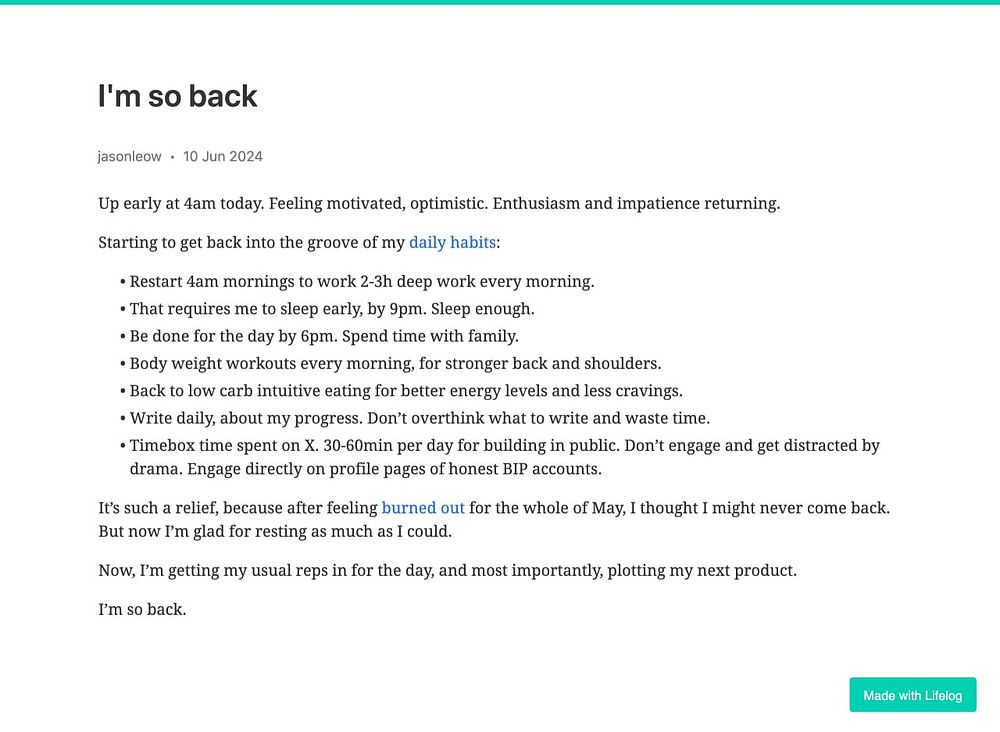Click the "Be done for the day by 6pm" bullet

tap(324, 336)
